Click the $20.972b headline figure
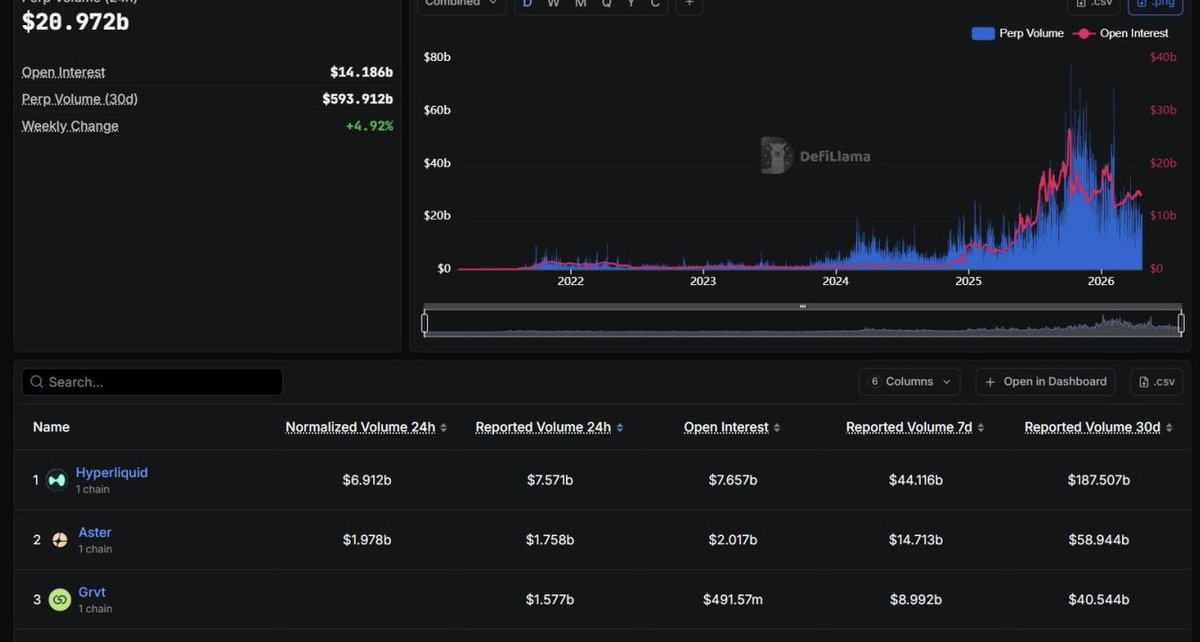This screenshot has width=1200, height=642. tap(76, 21)
